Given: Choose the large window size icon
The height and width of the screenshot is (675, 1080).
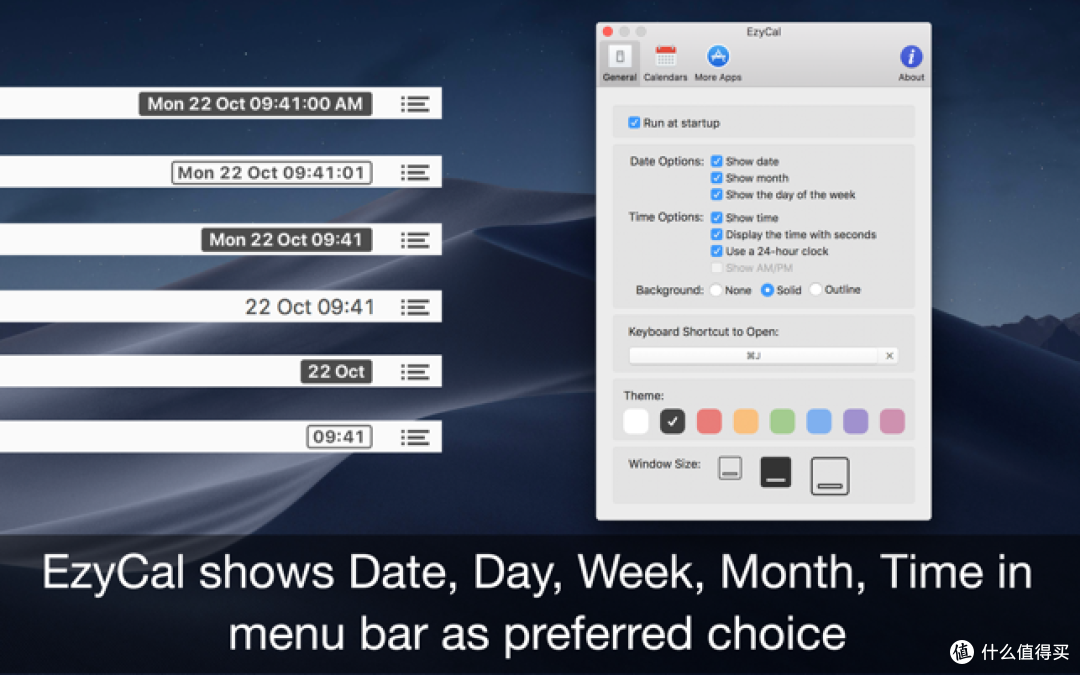Looking at the screenshot, I should pyautogui.click(x=830, y=476).
